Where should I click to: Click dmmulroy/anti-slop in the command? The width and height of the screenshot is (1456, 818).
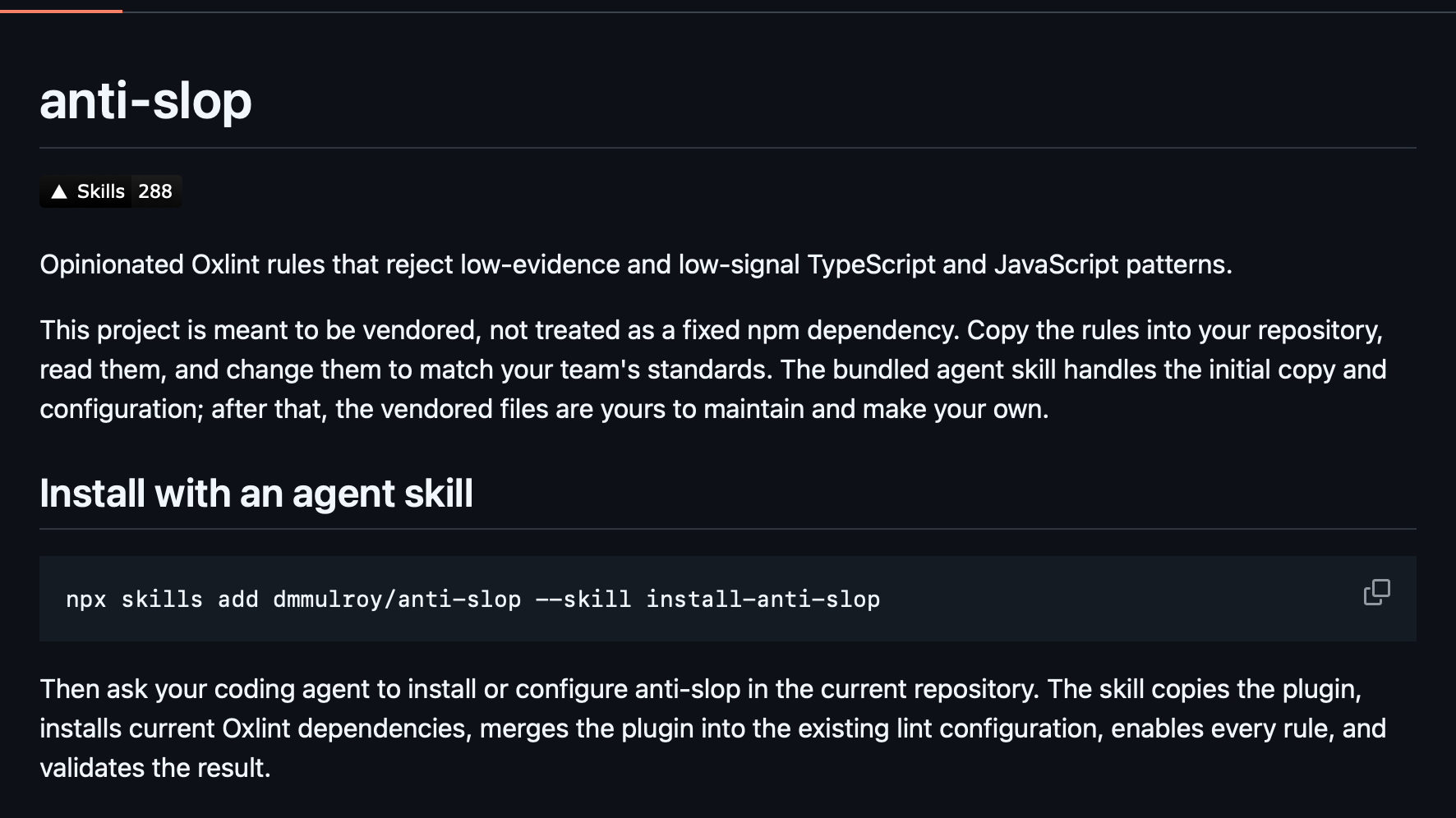397,600
